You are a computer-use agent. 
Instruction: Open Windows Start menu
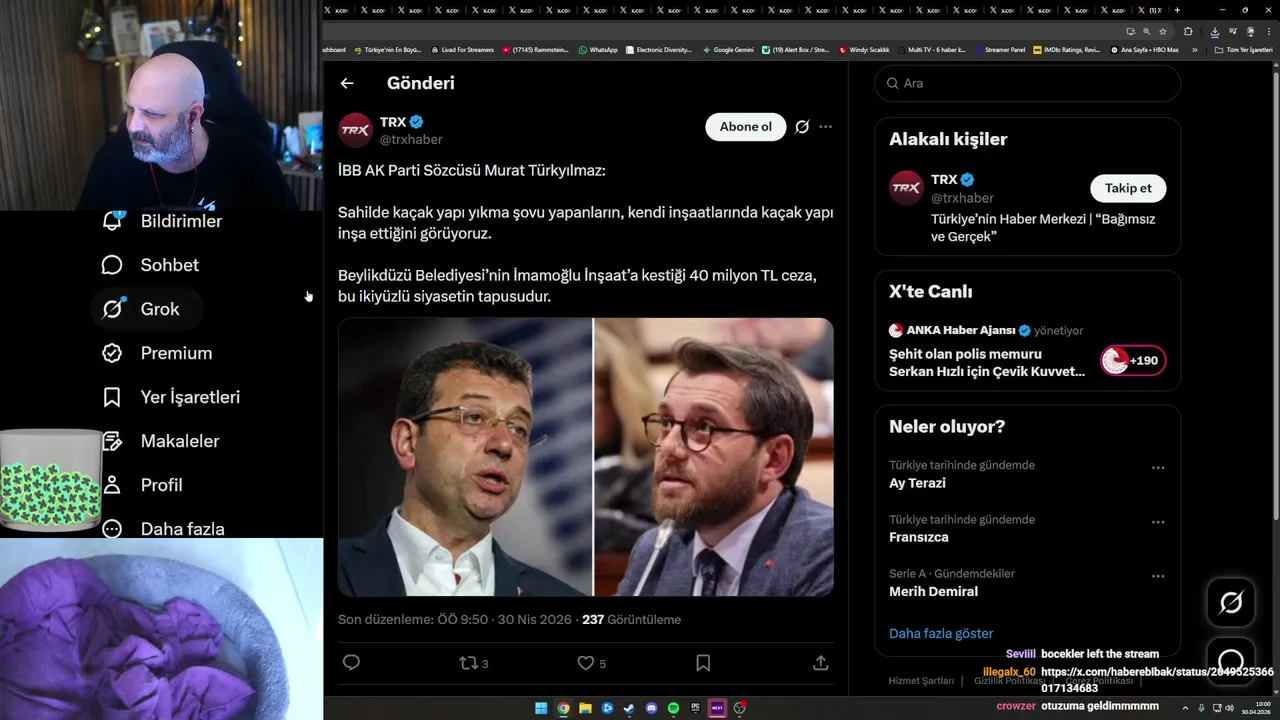click(x=541, y=708)
